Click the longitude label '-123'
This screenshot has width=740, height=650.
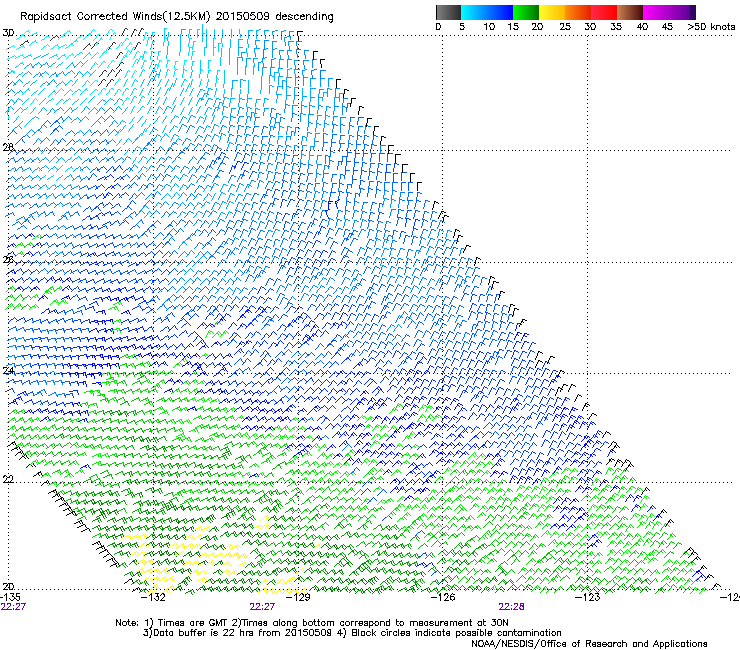(588, 597)
